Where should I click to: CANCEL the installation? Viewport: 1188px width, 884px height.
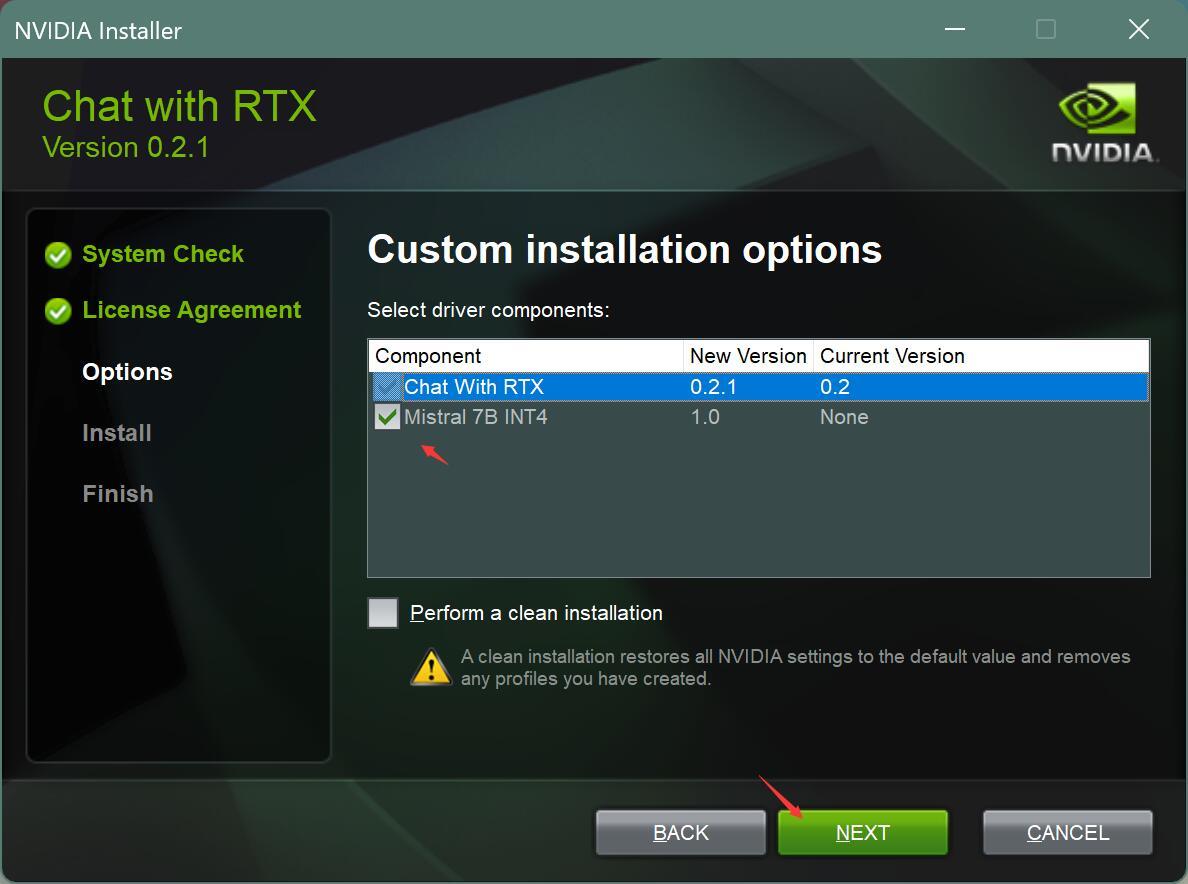(x=1068, y=832)
